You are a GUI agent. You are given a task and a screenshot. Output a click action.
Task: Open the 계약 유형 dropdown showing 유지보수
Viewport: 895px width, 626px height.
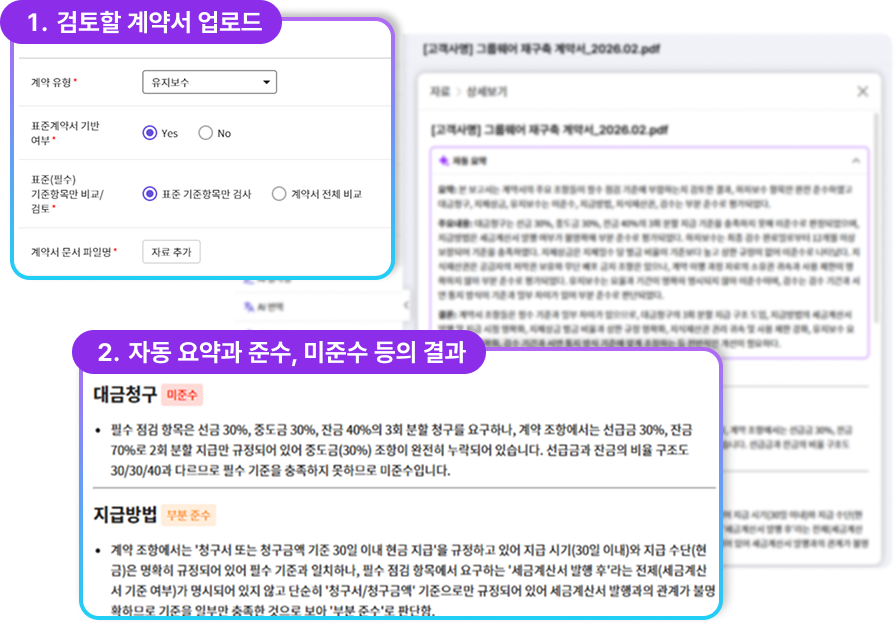coord(208,82)
